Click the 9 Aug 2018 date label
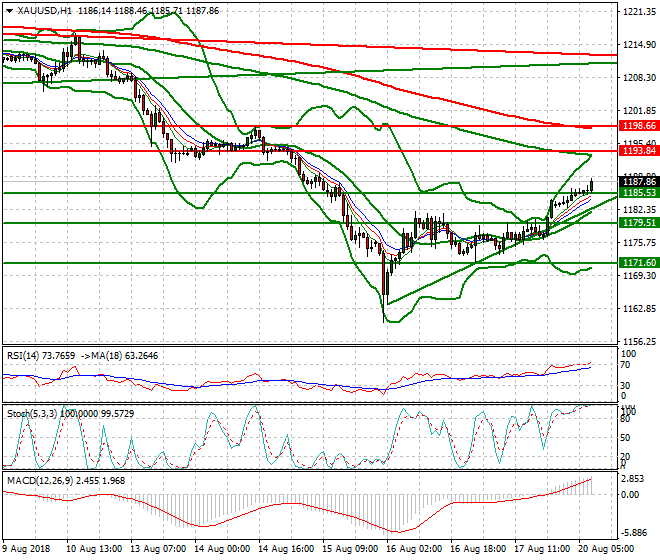The image size is (660, 560). point(26,549)
